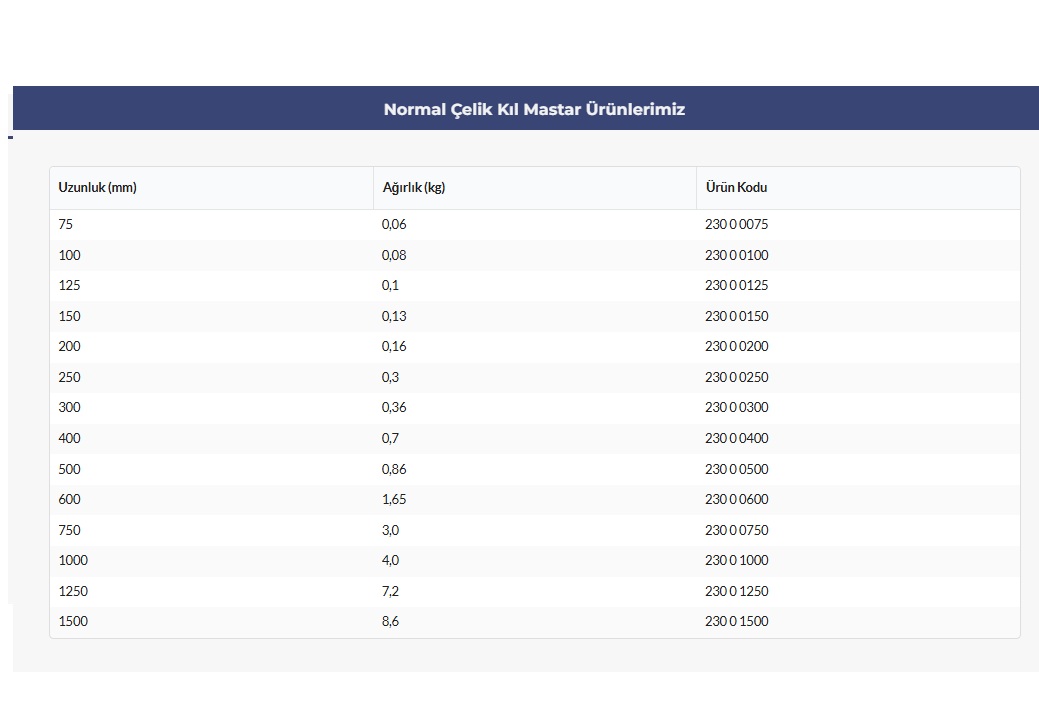Select product code 230 0 0750
The width and height of the screenshot is (1039, 710).
[736, 530]
